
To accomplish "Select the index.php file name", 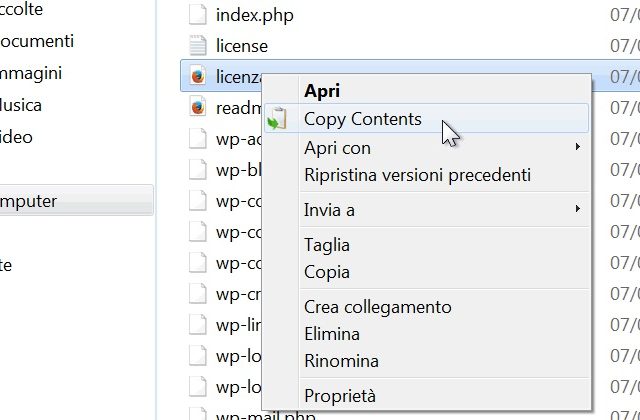I will coord(254,15).
